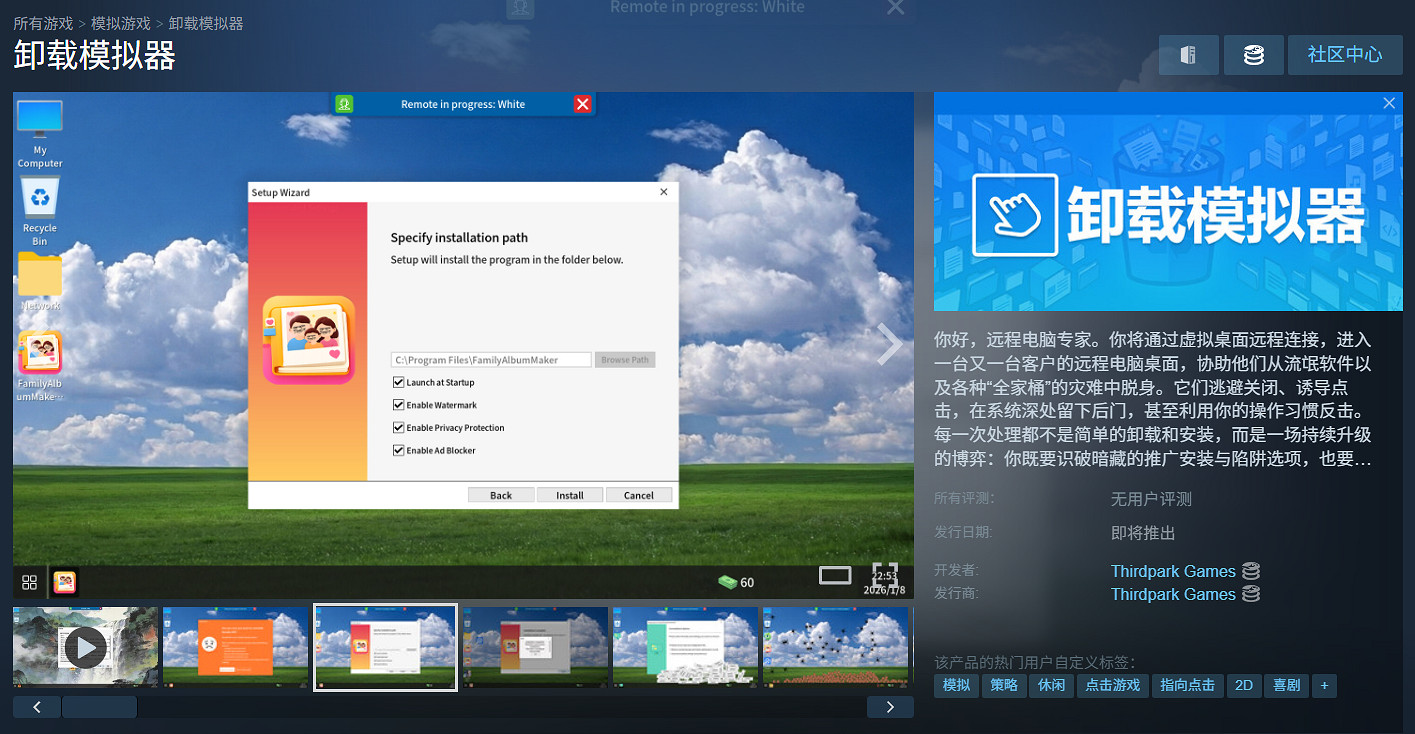Enter fullscreen with the bracket icon
This screenshot has height=734, width=1415.
coord(884,575)
